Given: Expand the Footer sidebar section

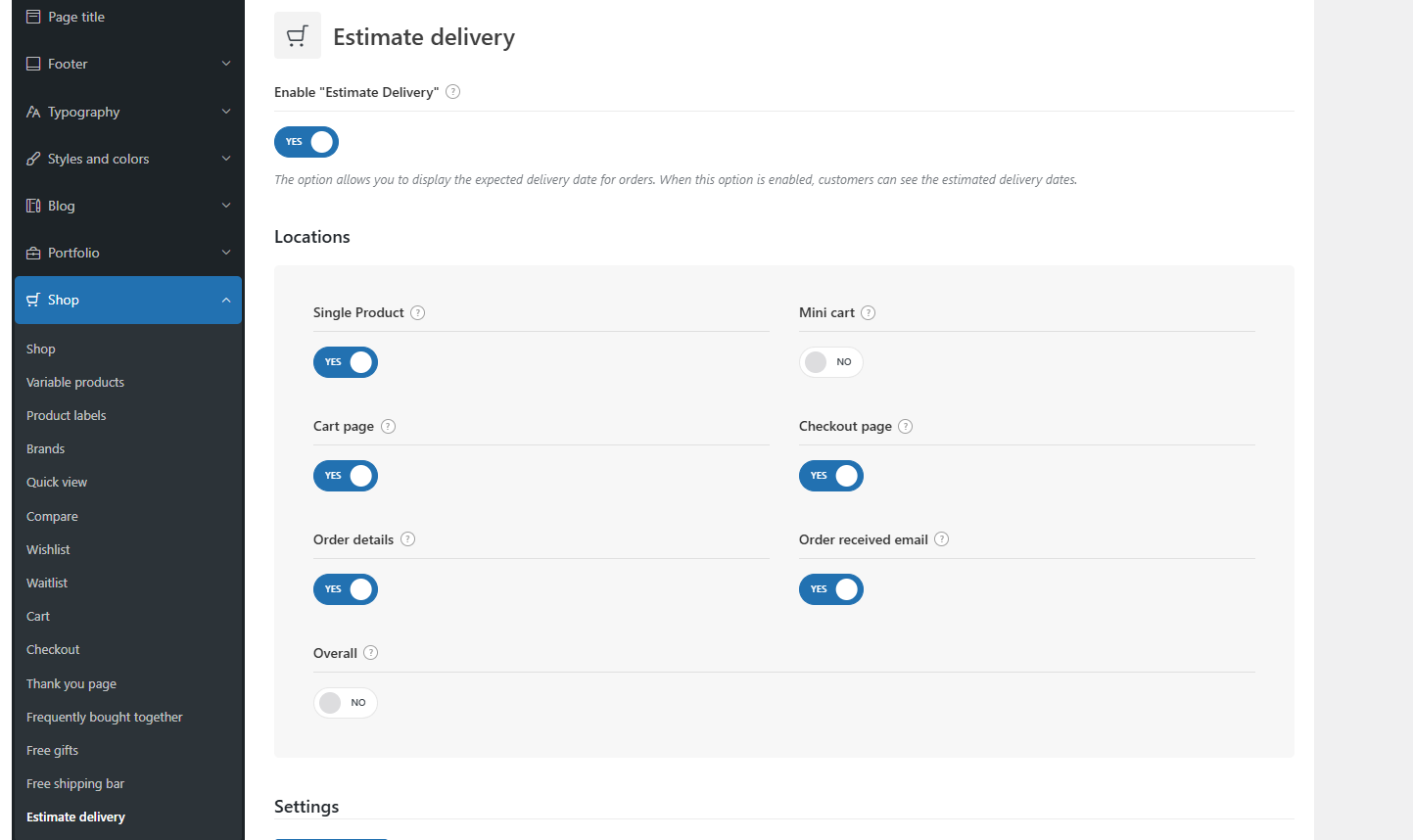Looking at the screenshot, I should tap(128, 64).
